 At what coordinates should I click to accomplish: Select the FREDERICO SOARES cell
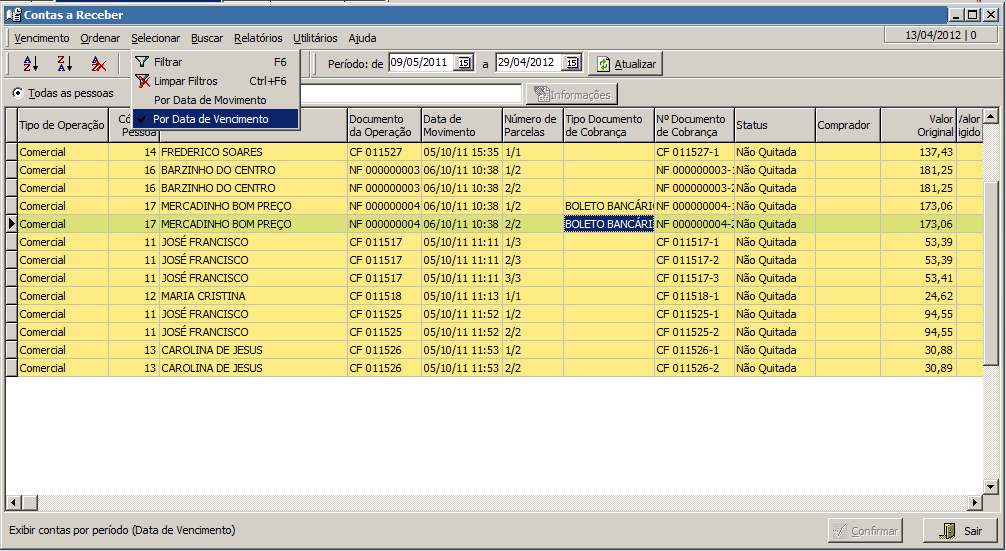point(253,152)
